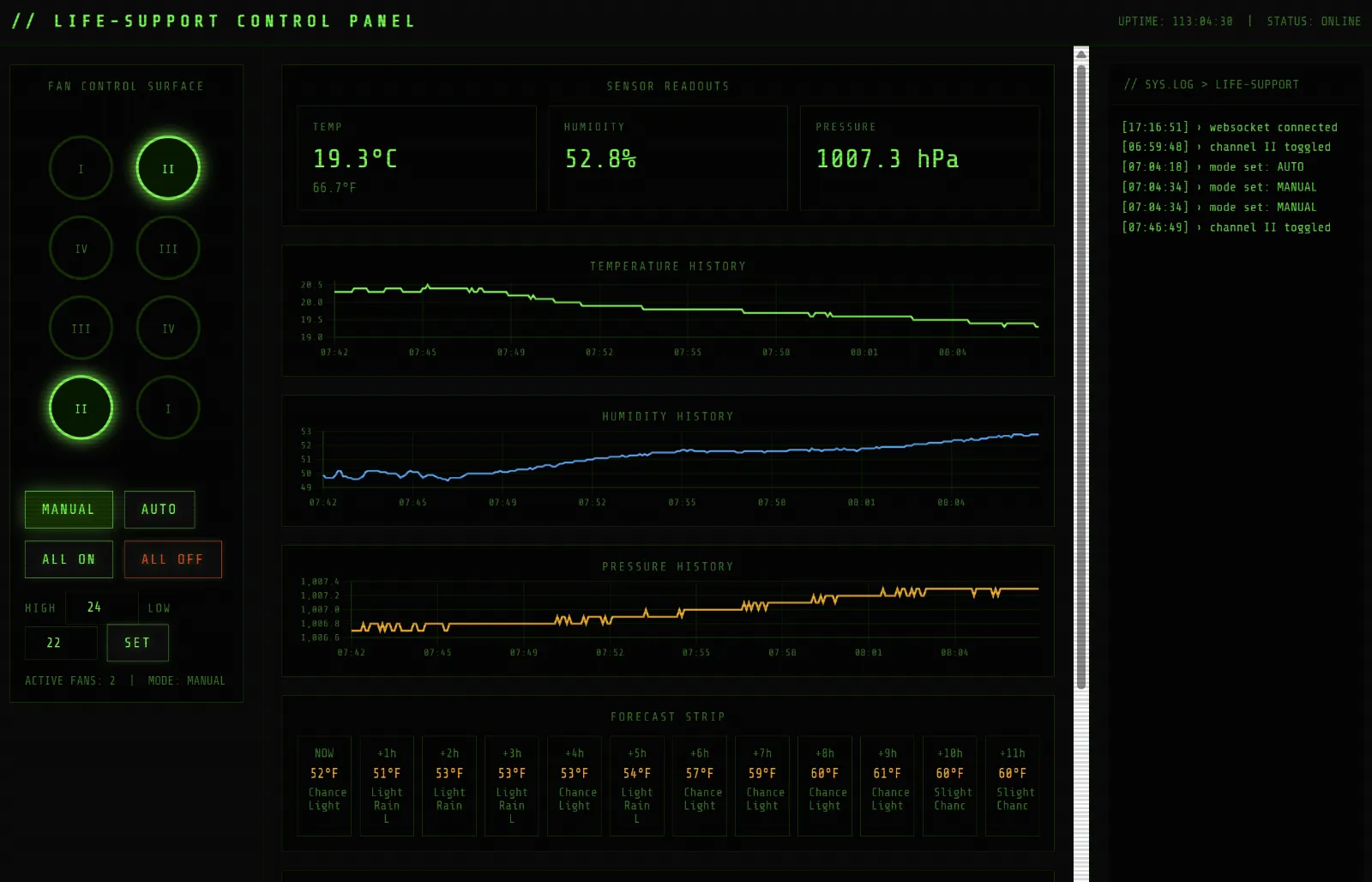Select log entry 'websocket connected'
1372x882 pixels.
point(1230,127)
